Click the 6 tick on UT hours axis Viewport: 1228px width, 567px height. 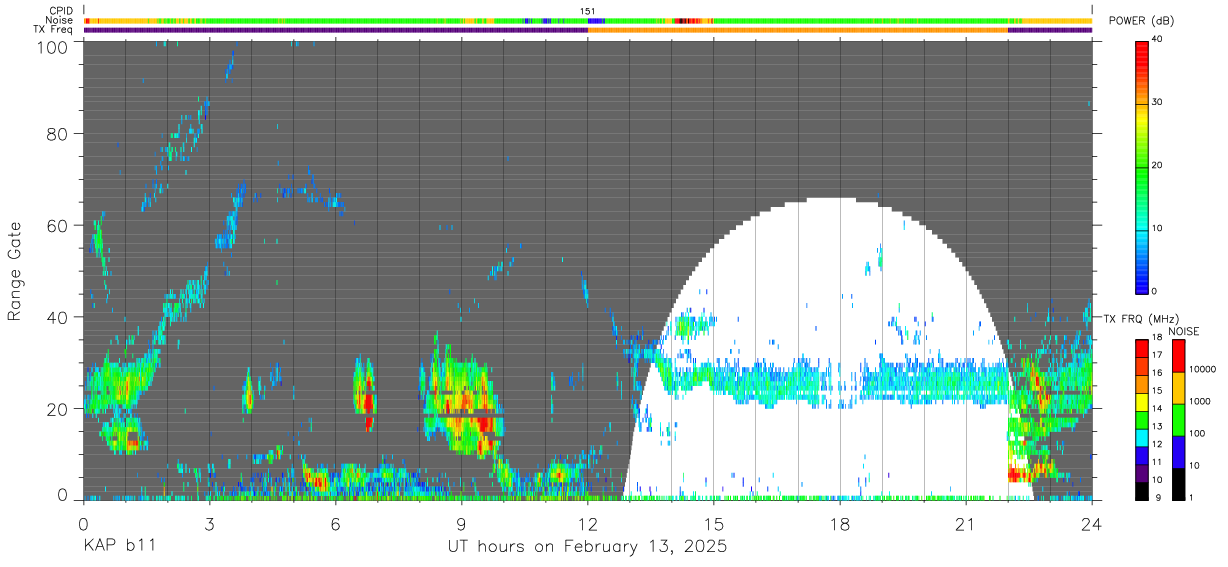[x=336, y=524]
